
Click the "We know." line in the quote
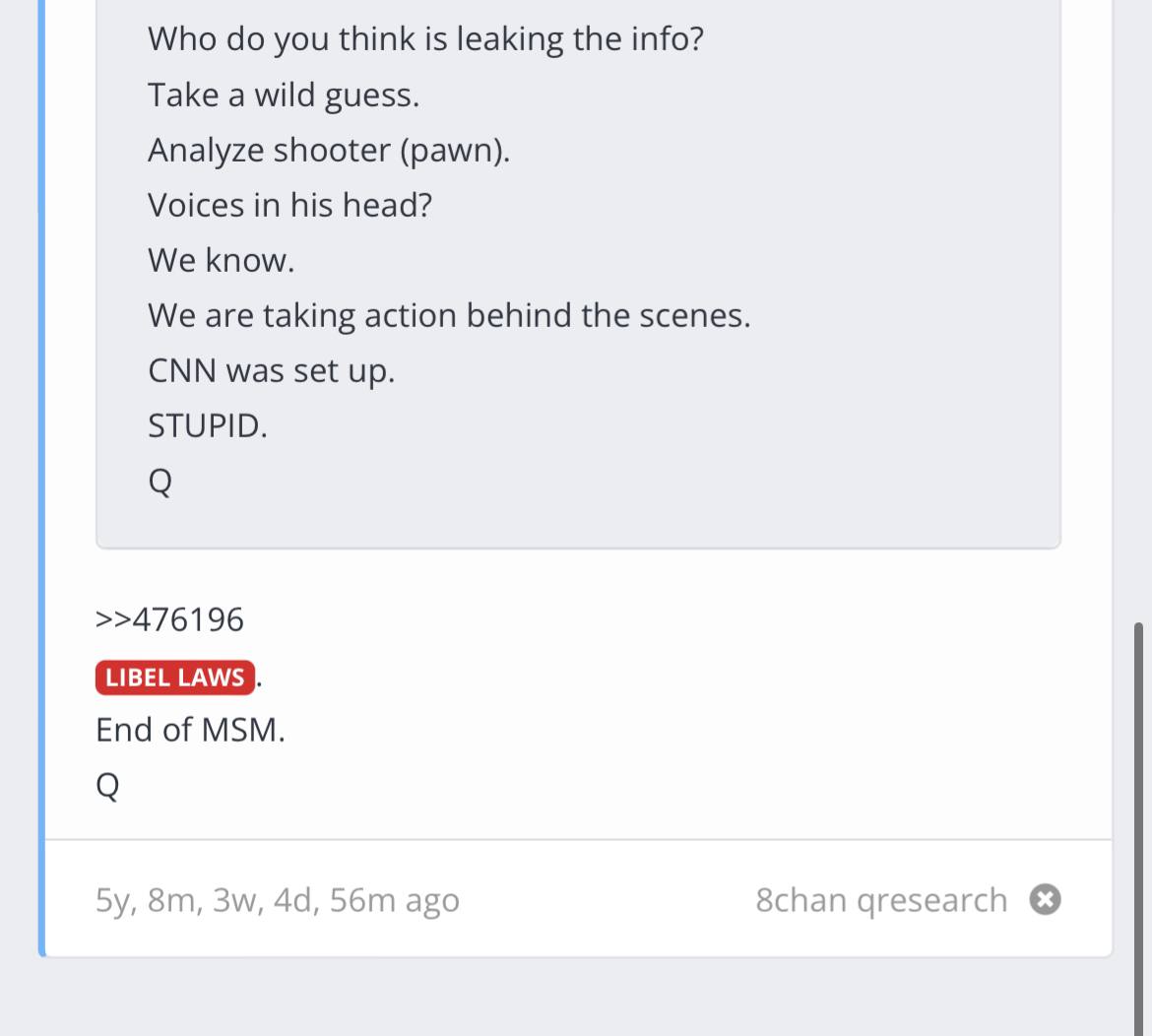tap(221, 260)
